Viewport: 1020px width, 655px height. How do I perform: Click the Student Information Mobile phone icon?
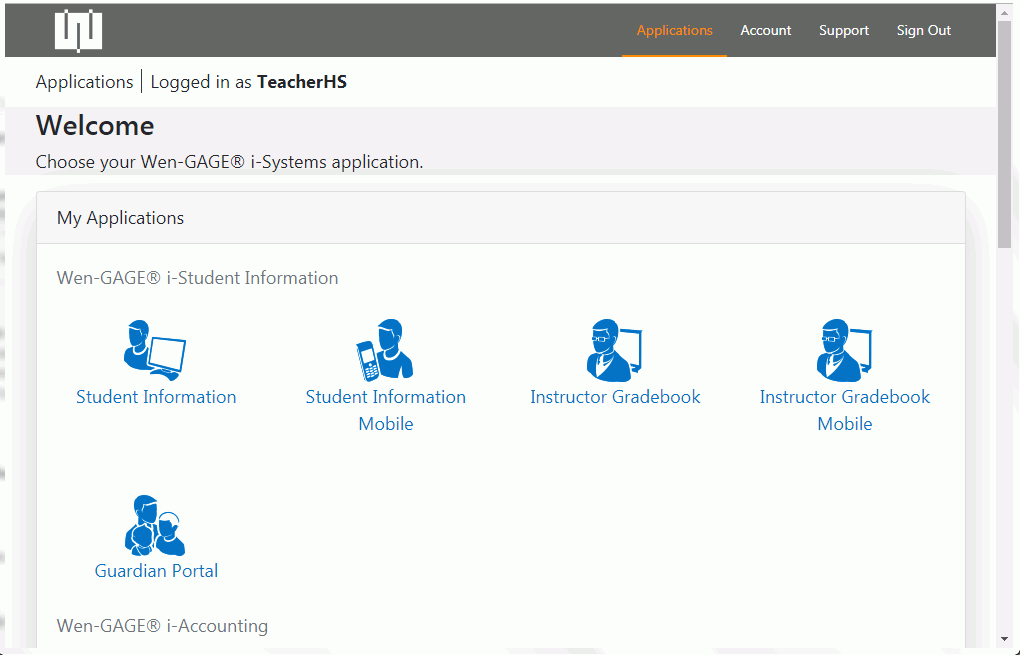click(x=385, y=350)
